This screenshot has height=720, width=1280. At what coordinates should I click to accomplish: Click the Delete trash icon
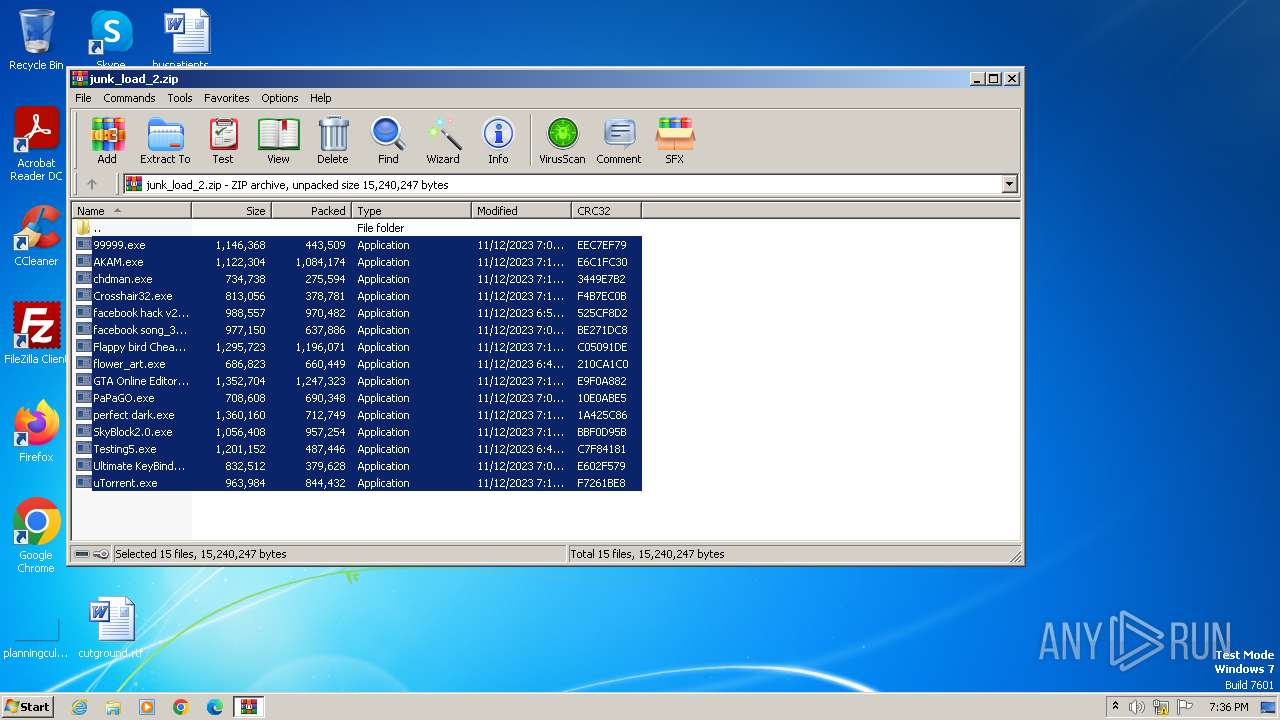(x=333, y=141)
